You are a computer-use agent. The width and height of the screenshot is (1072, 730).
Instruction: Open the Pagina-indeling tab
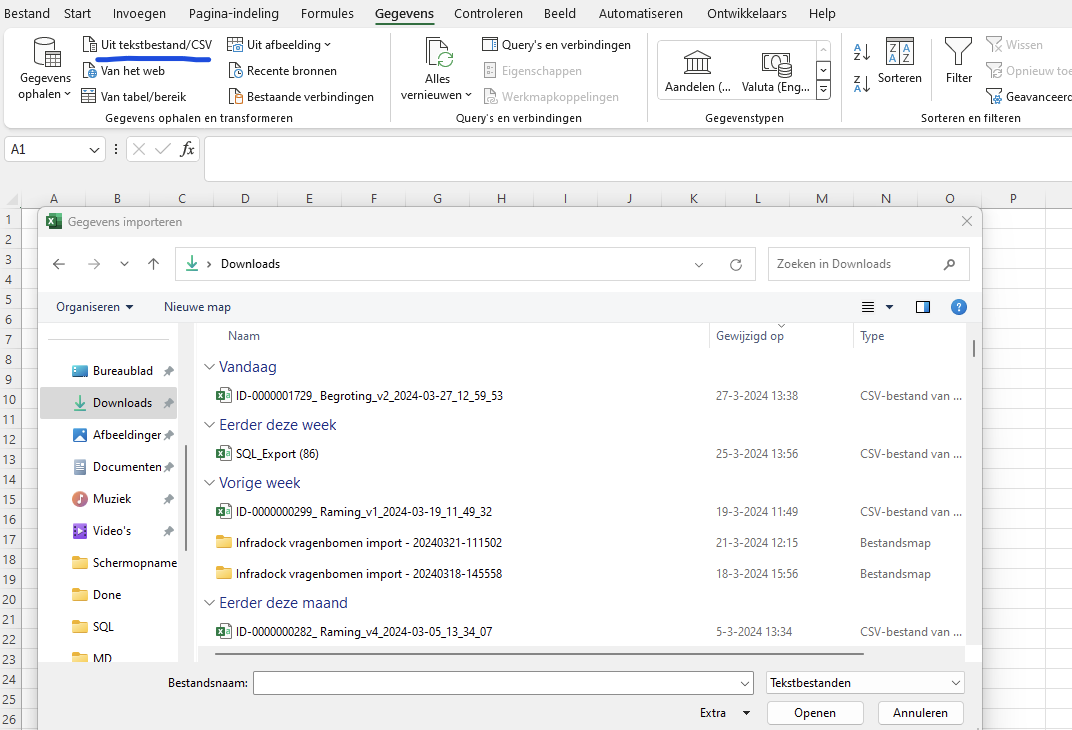[234, 14]
